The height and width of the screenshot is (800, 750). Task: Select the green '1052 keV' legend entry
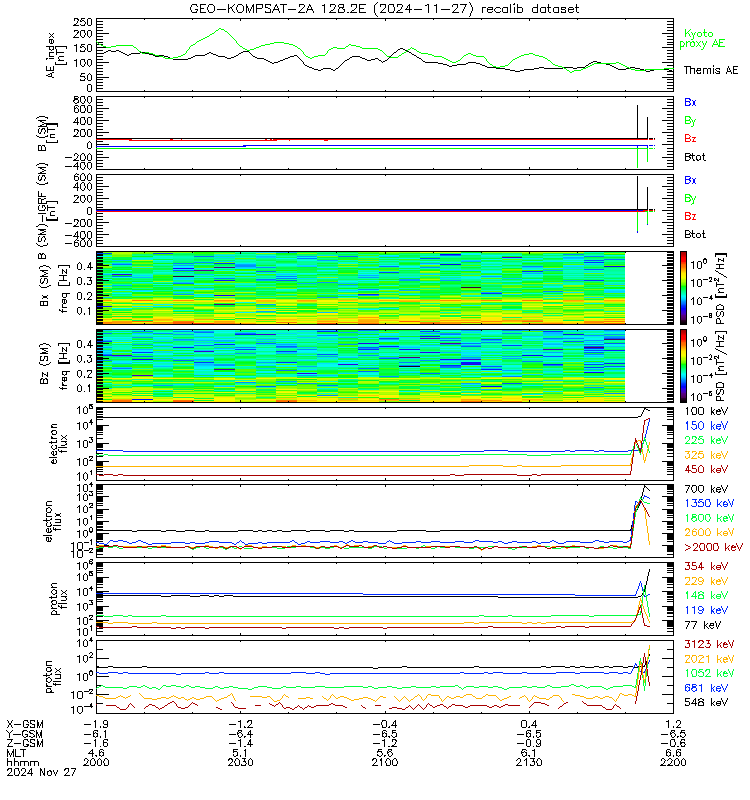pos(709,673)
